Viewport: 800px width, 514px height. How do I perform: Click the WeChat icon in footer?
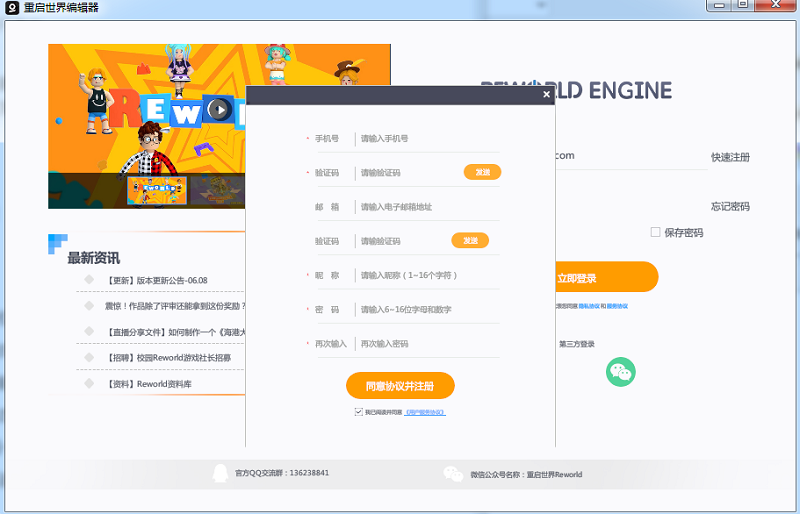453,474
